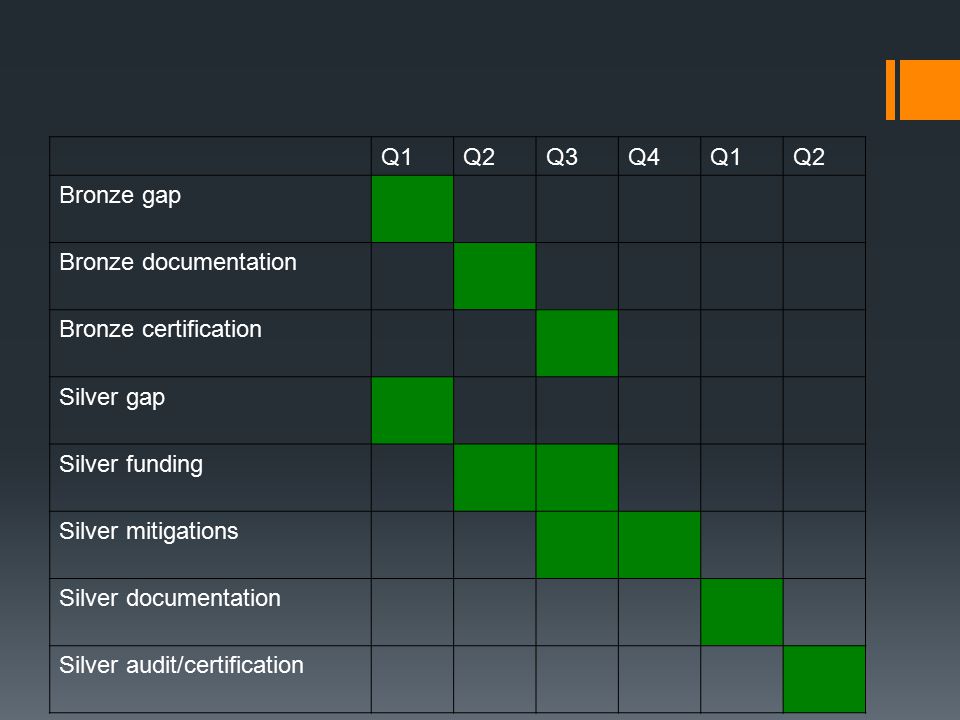Click the first Q1 column header
This screenshot has width=960, height=720.
396,157
